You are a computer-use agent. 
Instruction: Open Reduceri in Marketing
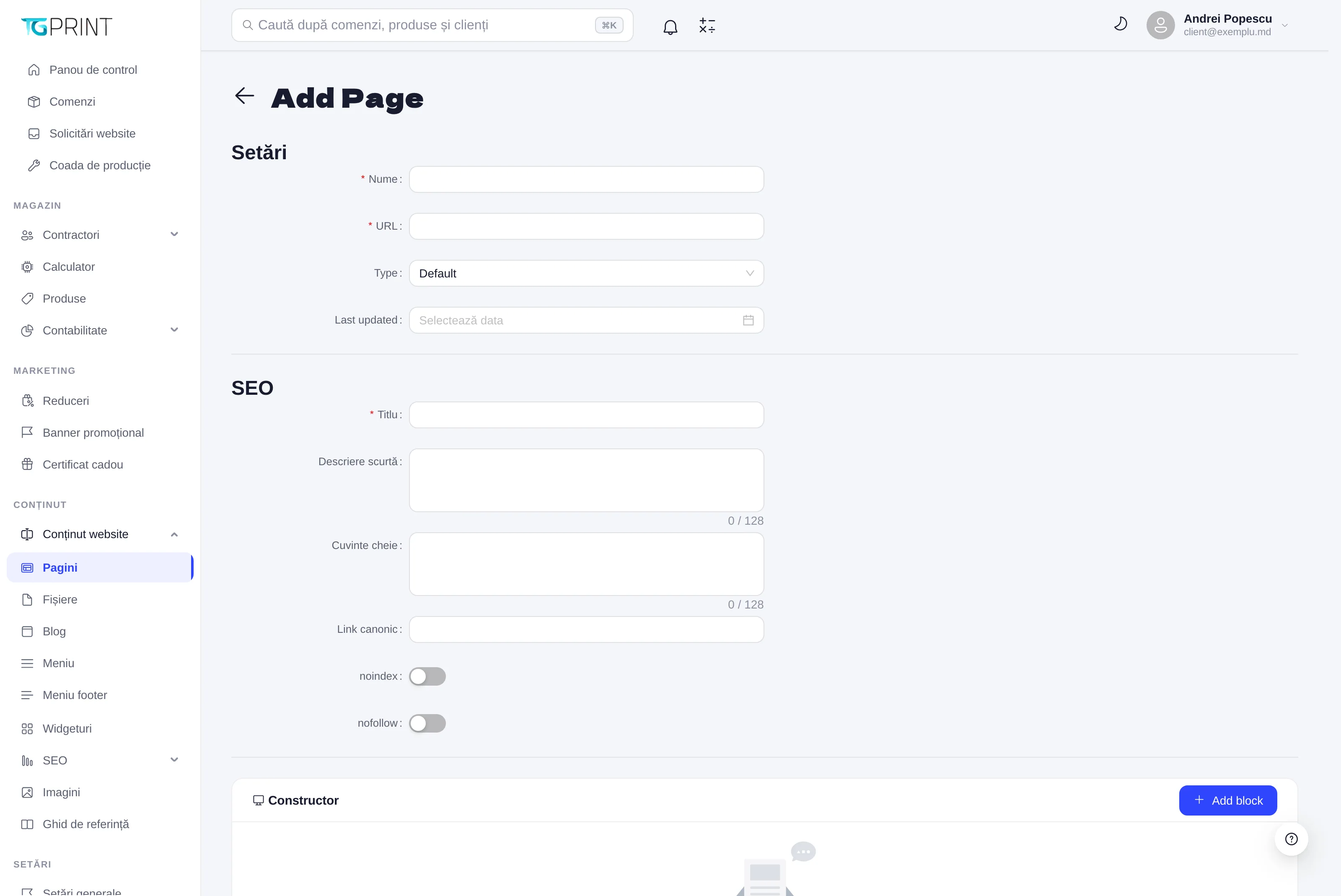[x=100, y=401]
